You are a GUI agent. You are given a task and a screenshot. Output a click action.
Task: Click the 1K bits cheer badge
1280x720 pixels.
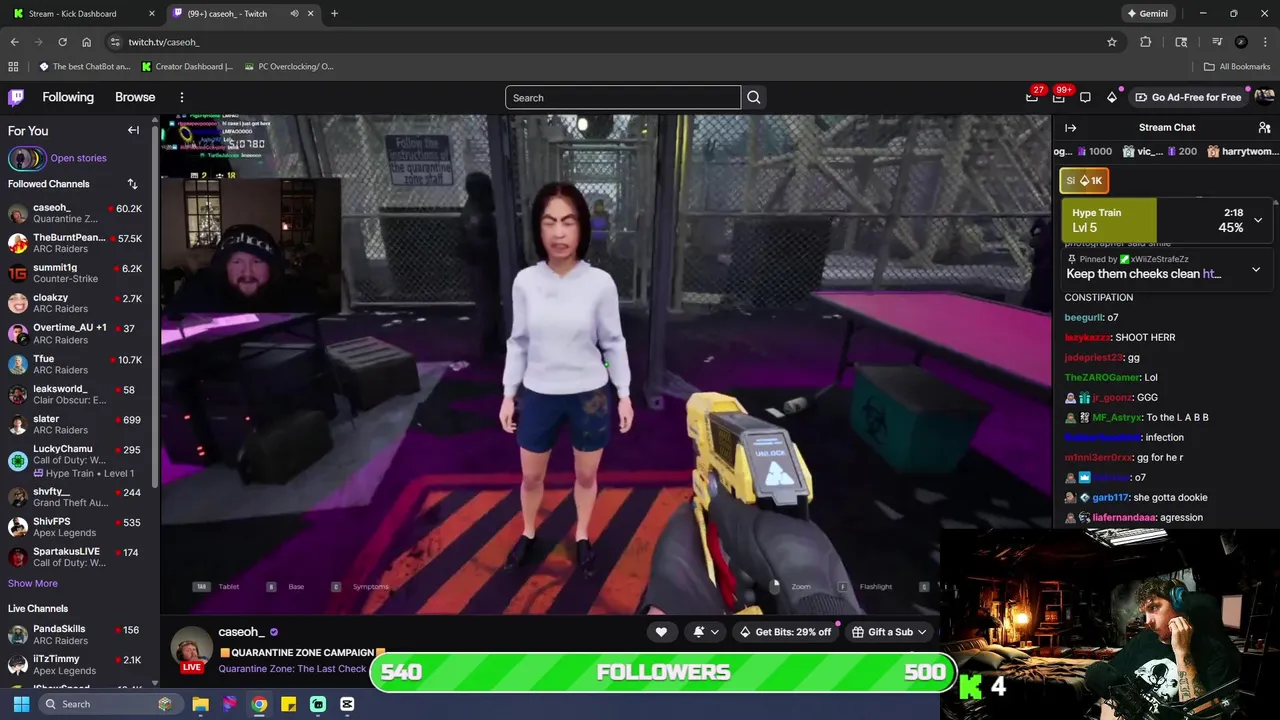click(1084, 181)
